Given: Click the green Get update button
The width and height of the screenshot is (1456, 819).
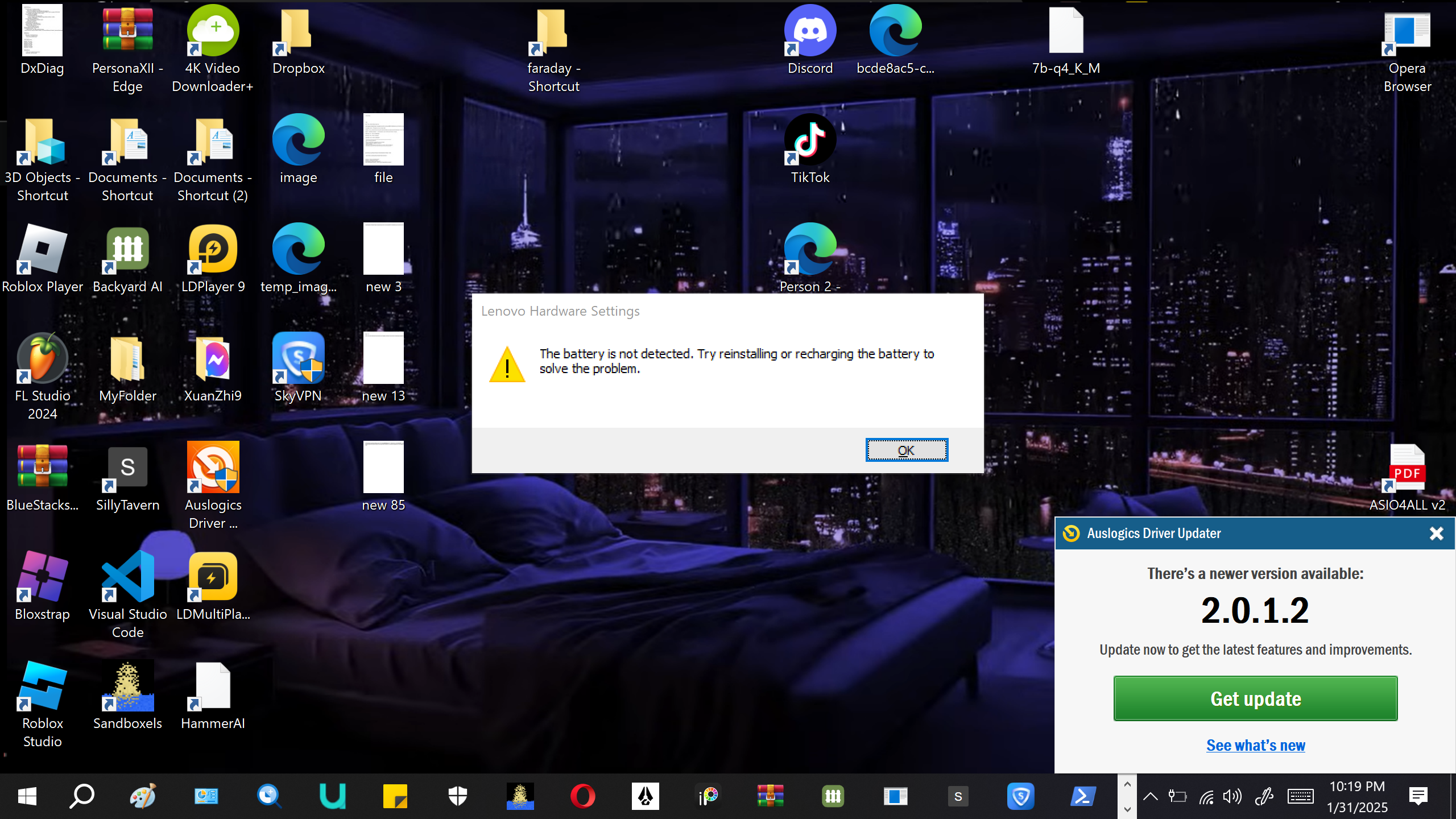Looking at the screenshot, I should 1255,698.
